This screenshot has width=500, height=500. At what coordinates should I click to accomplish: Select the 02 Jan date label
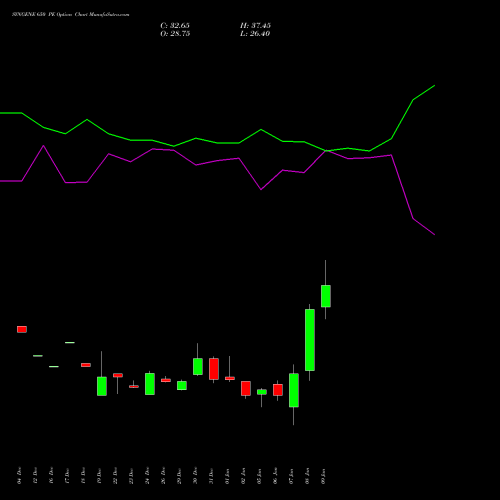pyautogui.click(x=243, y=475)
